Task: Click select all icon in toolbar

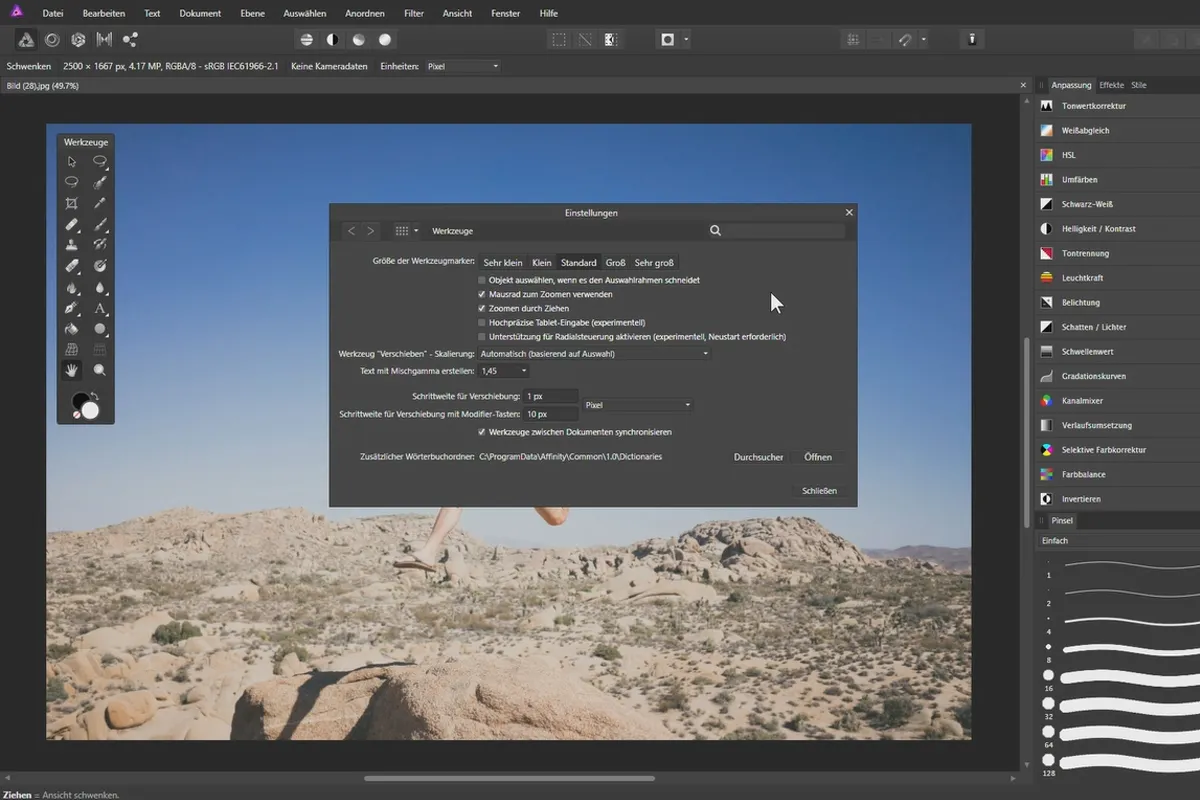Action: pos(559,40)
